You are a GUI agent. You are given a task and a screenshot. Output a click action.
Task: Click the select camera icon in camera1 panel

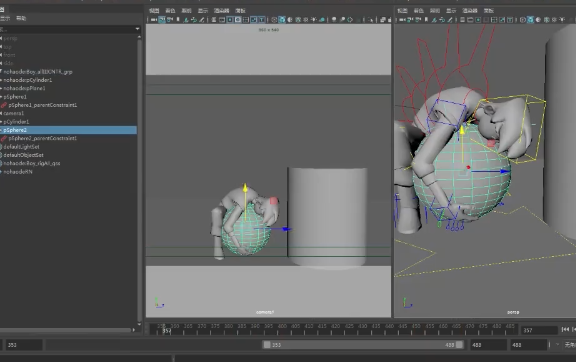click(x=154, y=20)
